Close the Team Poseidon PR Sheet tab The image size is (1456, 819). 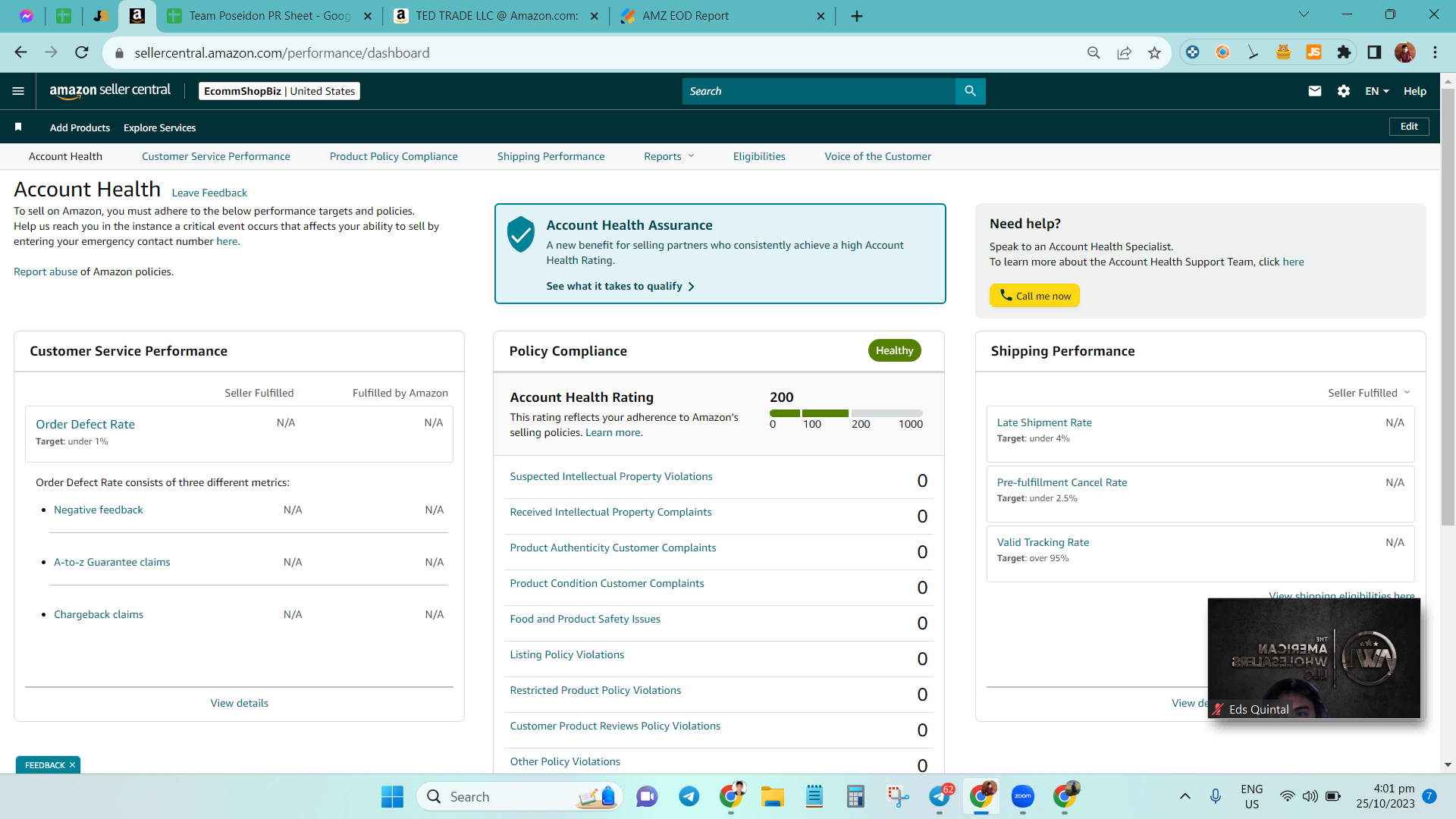pyautogui.click(x=368, y=16)
